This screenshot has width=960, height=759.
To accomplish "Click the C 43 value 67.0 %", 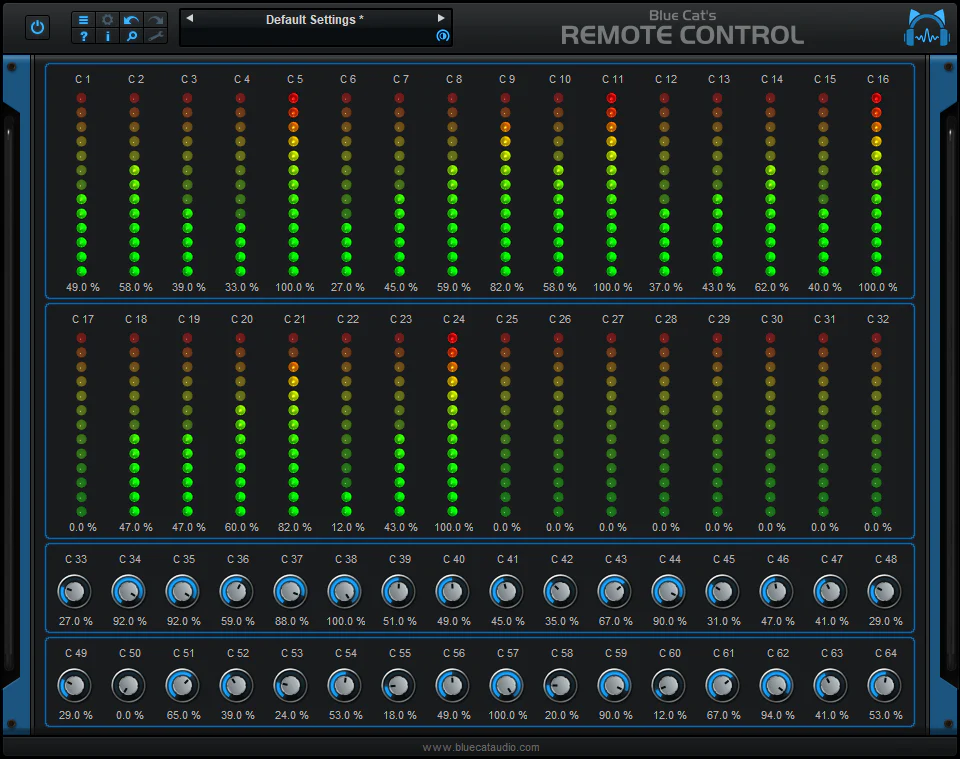I will click(x=615, y=621).
